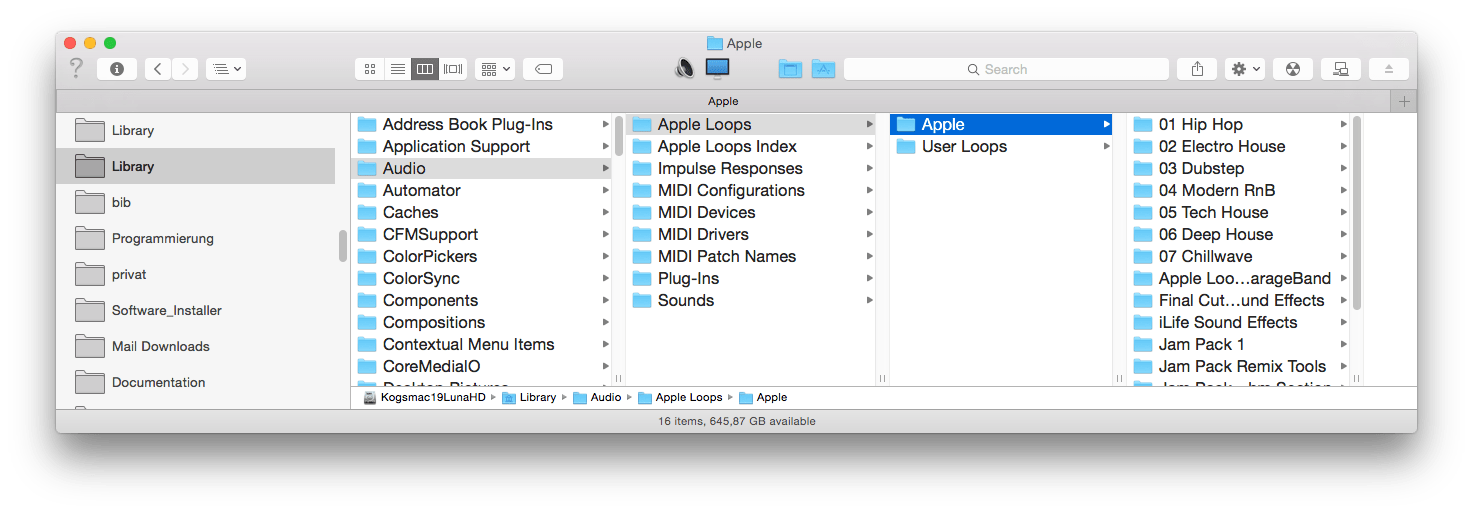Select 07 Chillwave folder
This screenshot has width=1473, height=513.
(1239, 256)
